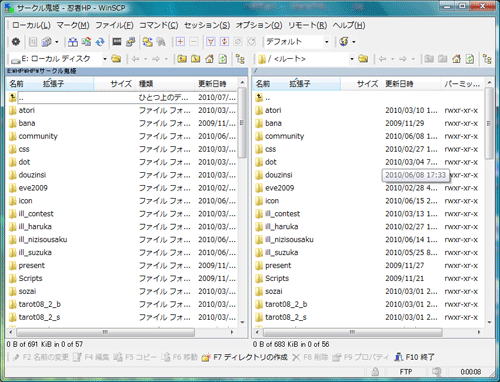The height and width of the screenshot is (382, 500).
Task: Refresh the local panel
Action: tap(223, 59)
